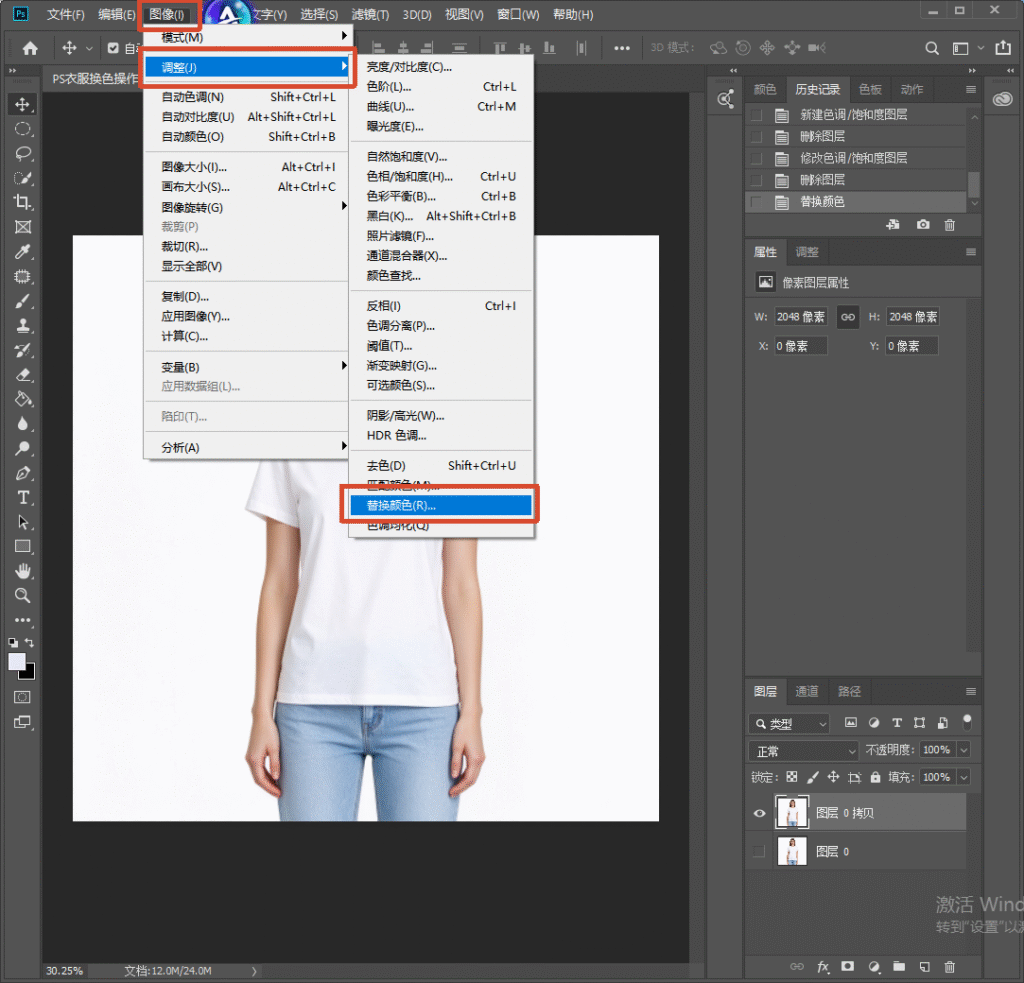Open the 文件(F) menu
This screenshot has width=1024, height=983.
pyautogui.click(x=65, y=14)
